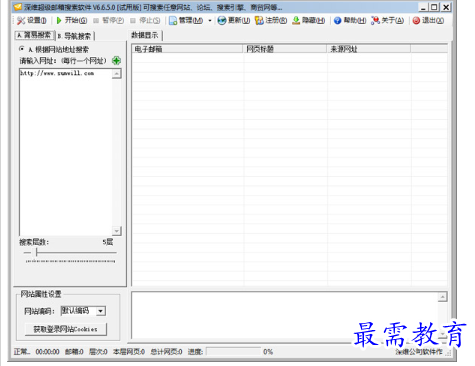
Task: Open the 关于 (About) toolbar button
Action: (387, 21)
